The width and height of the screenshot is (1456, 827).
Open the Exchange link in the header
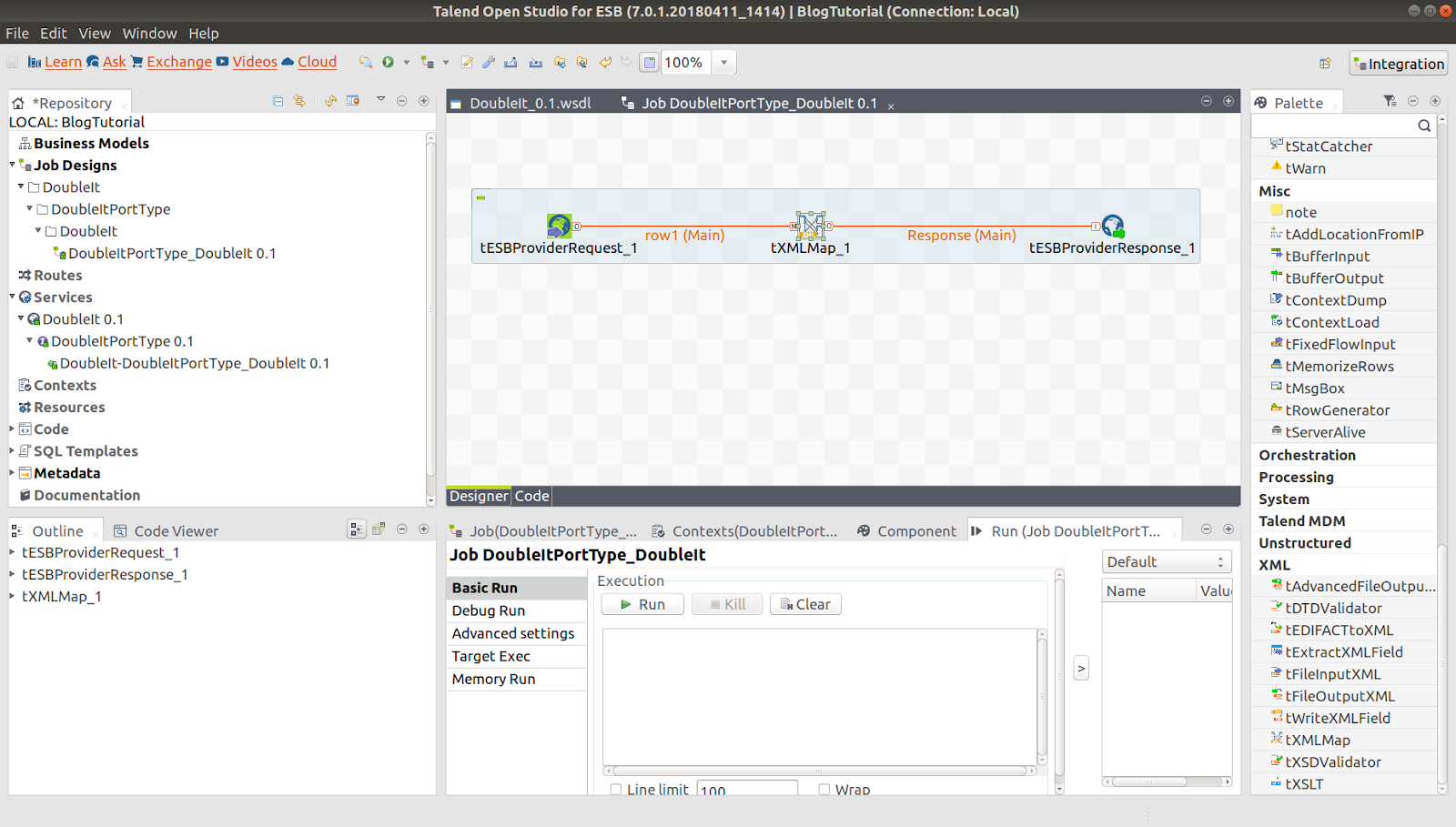pyautogui.click(x=178, y=62)
